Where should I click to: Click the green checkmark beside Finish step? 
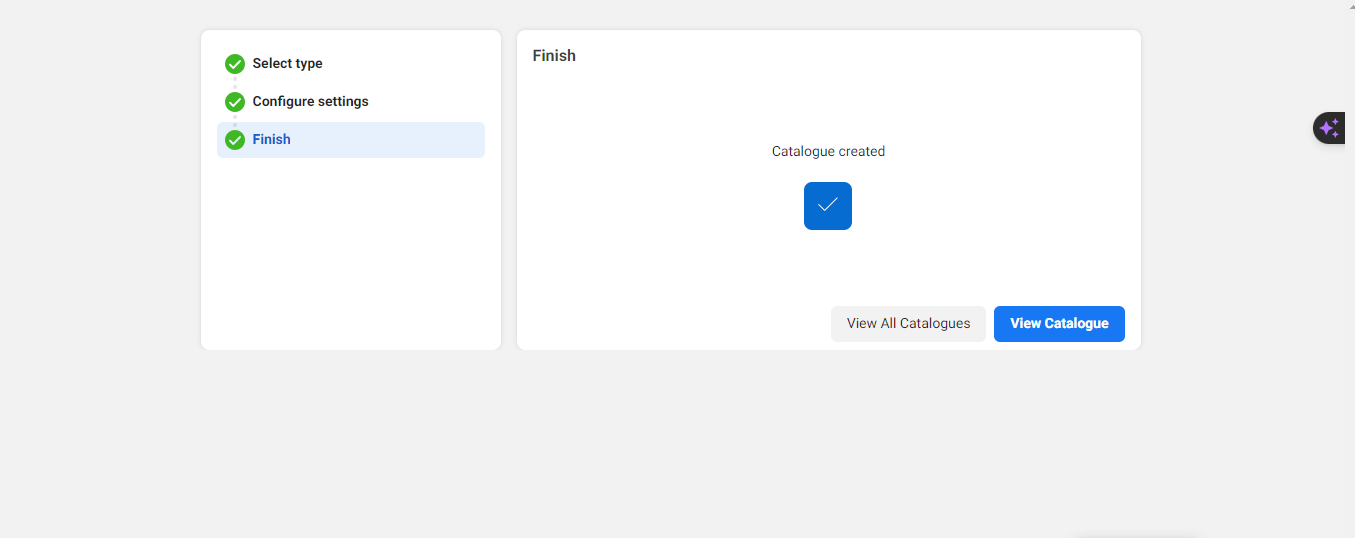point(235,140)
